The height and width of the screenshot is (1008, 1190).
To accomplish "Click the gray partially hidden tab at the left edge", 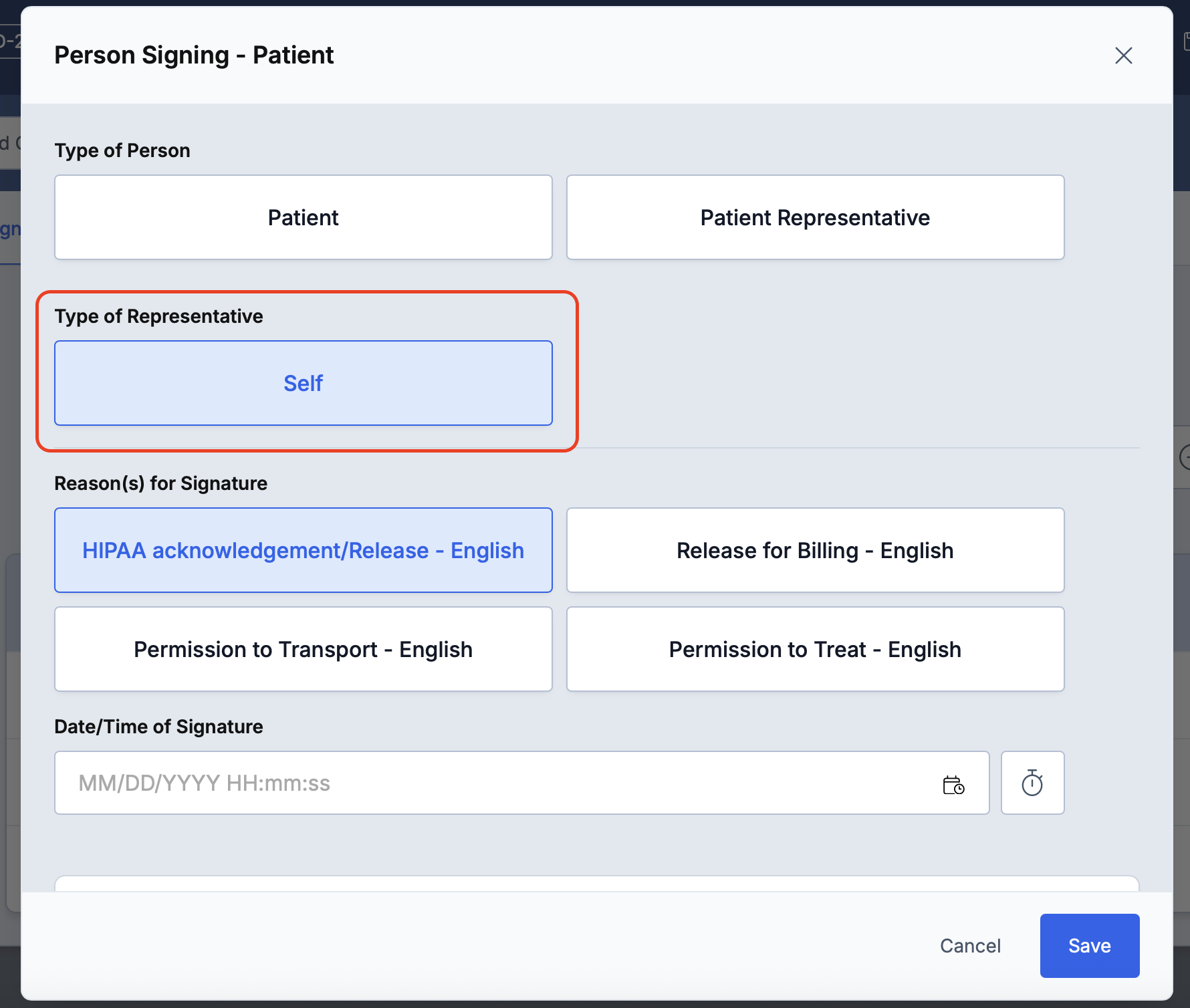I will 10,142.
